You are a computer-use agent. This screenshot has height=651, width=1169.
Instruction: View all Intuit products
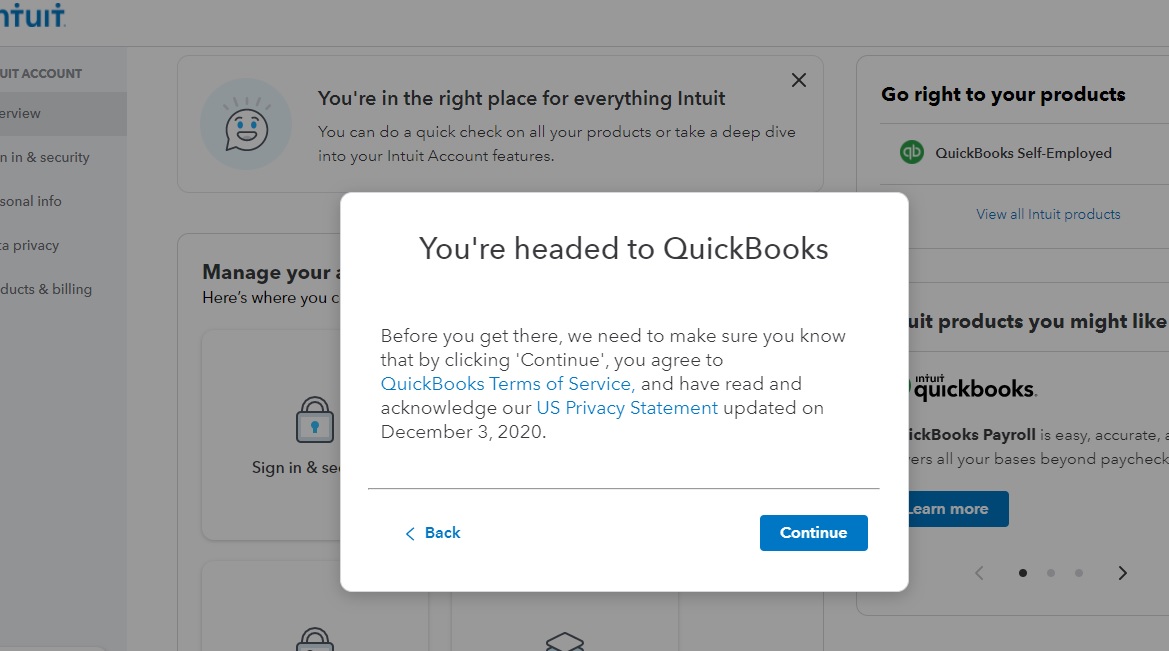(x=1047, y=214)
